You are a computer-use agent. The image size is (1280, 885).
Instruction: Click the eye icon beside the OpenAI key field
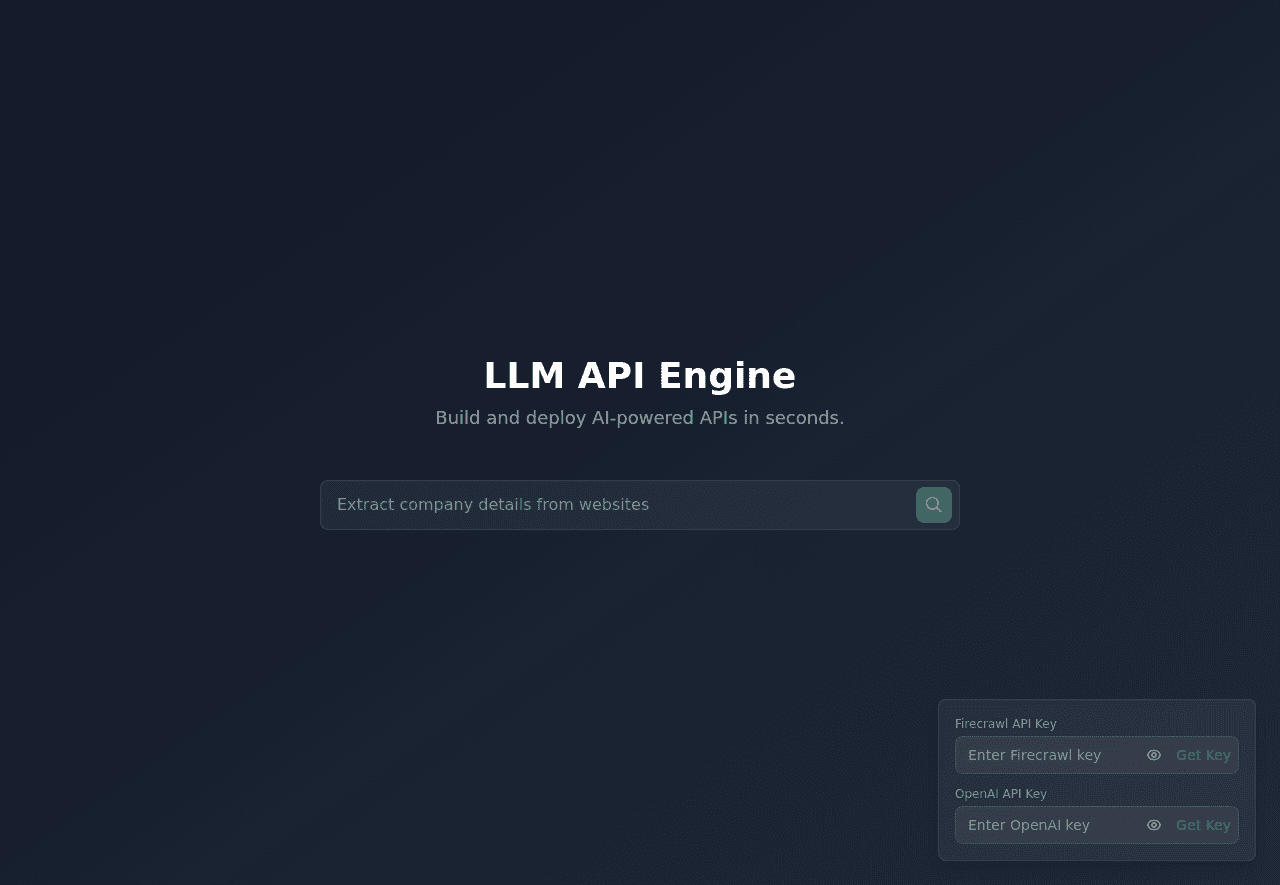[1154, 825]
